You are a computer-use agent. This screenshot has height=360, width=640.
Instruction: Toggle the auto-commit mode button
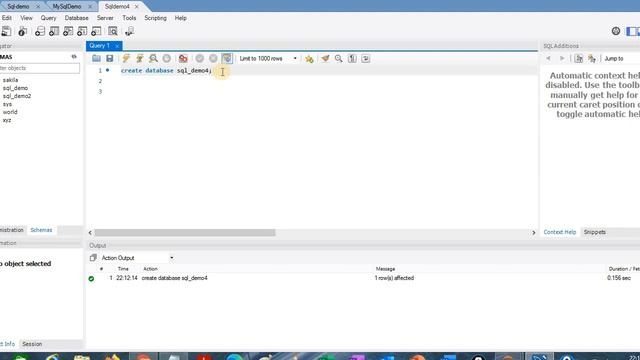click(227, 58)
